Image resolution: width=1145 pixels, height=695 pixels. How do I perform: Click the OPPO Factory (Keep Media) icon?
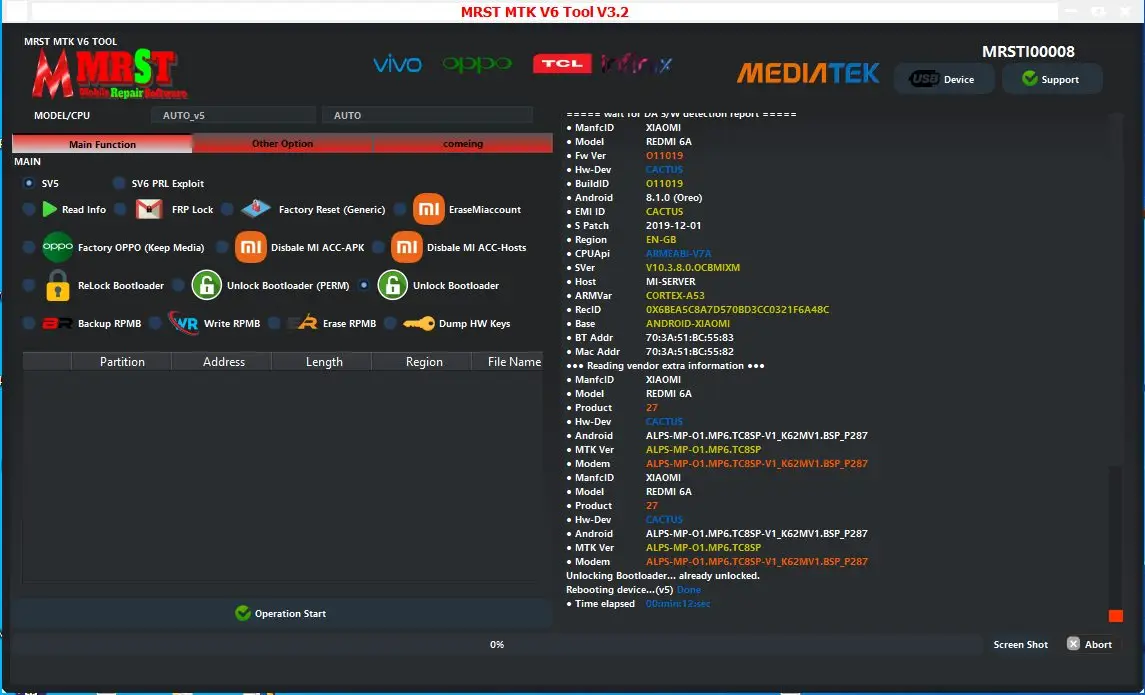tap(58, 247)
